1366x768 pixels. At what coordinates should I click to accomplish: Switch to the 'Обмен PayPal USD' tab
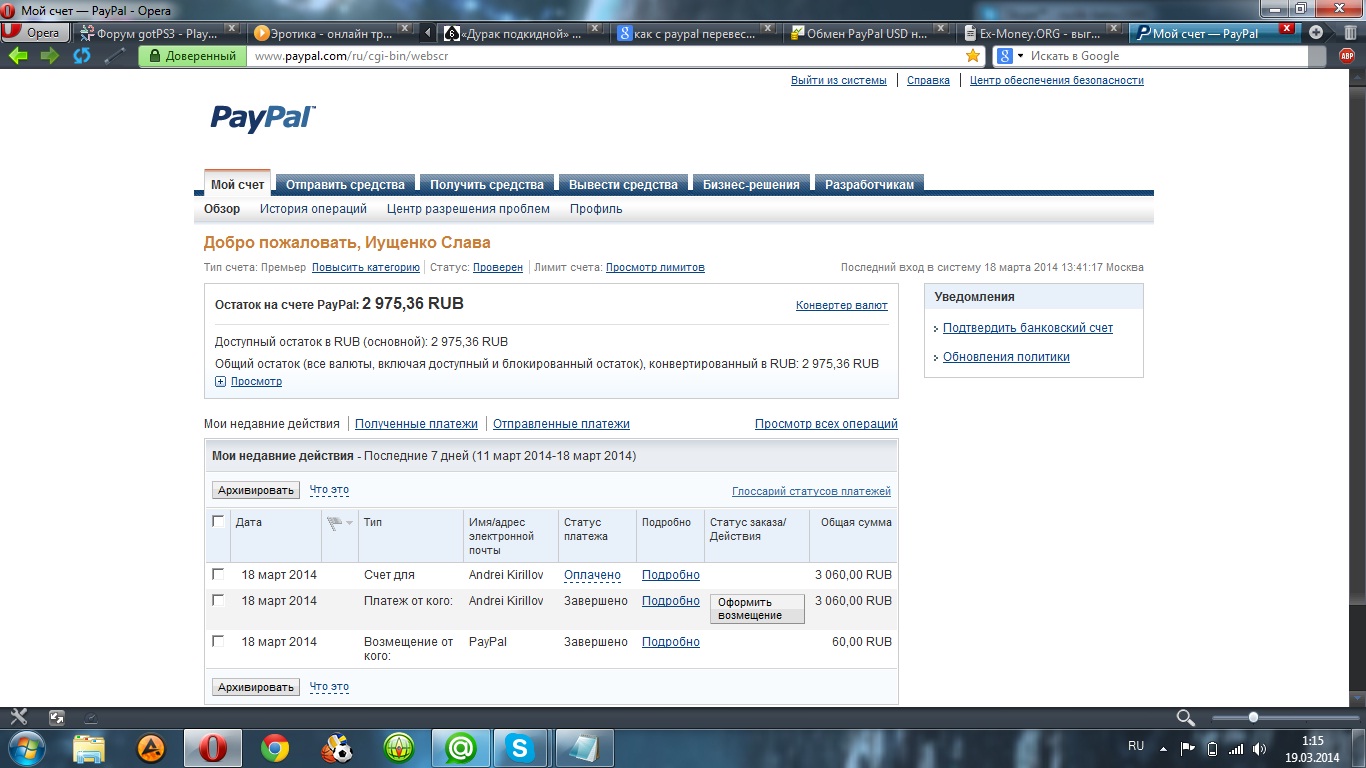[x=868, y=33]
